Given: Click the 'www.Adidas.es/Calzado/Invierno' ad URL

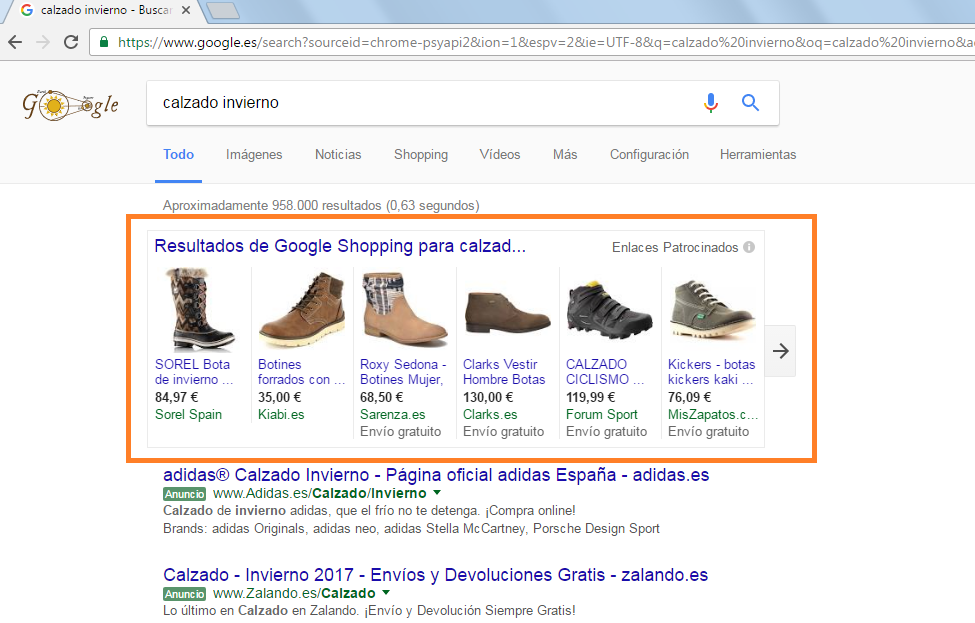Looking at the screenshot, I should (320, 493).
